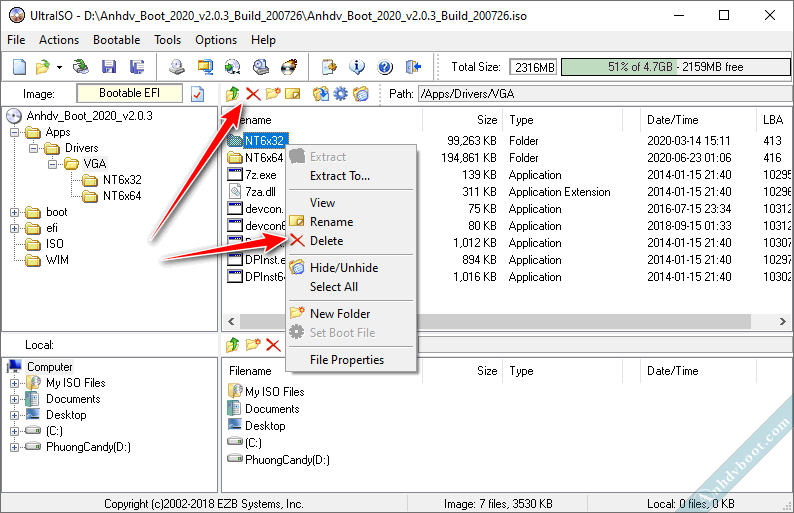Viewport: 794px width, 513px height.
Task: Click the Add Files toolbar icon
Action: (329, 67)
